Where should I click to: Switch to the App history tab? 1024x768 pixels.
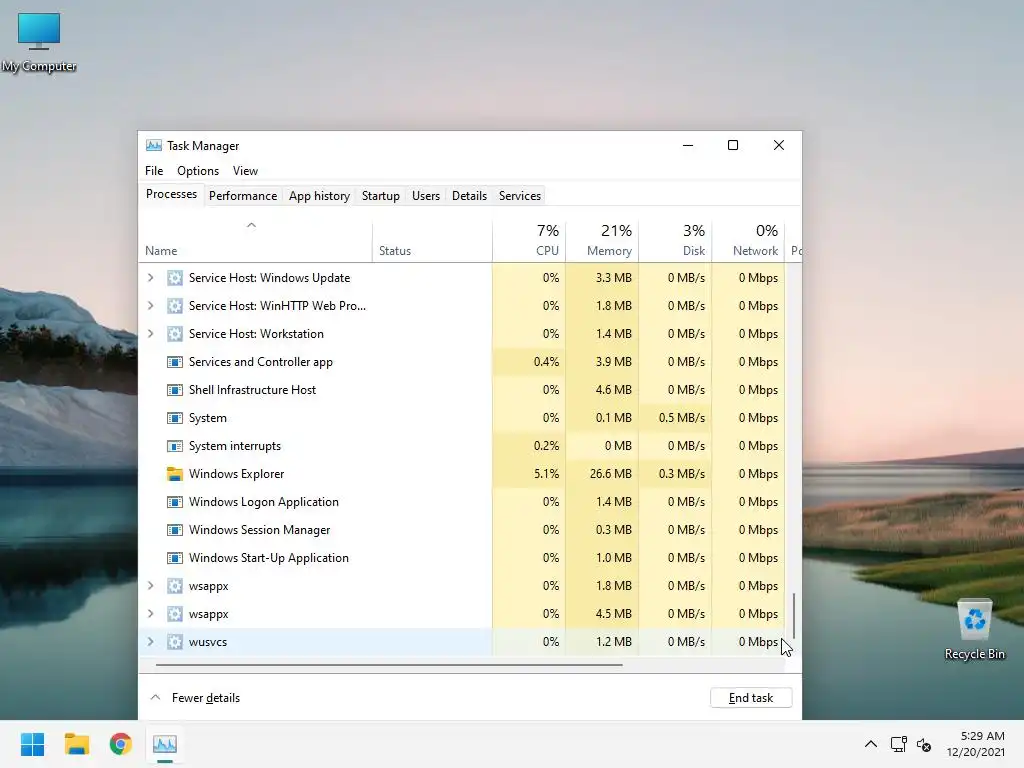point(319,196)
